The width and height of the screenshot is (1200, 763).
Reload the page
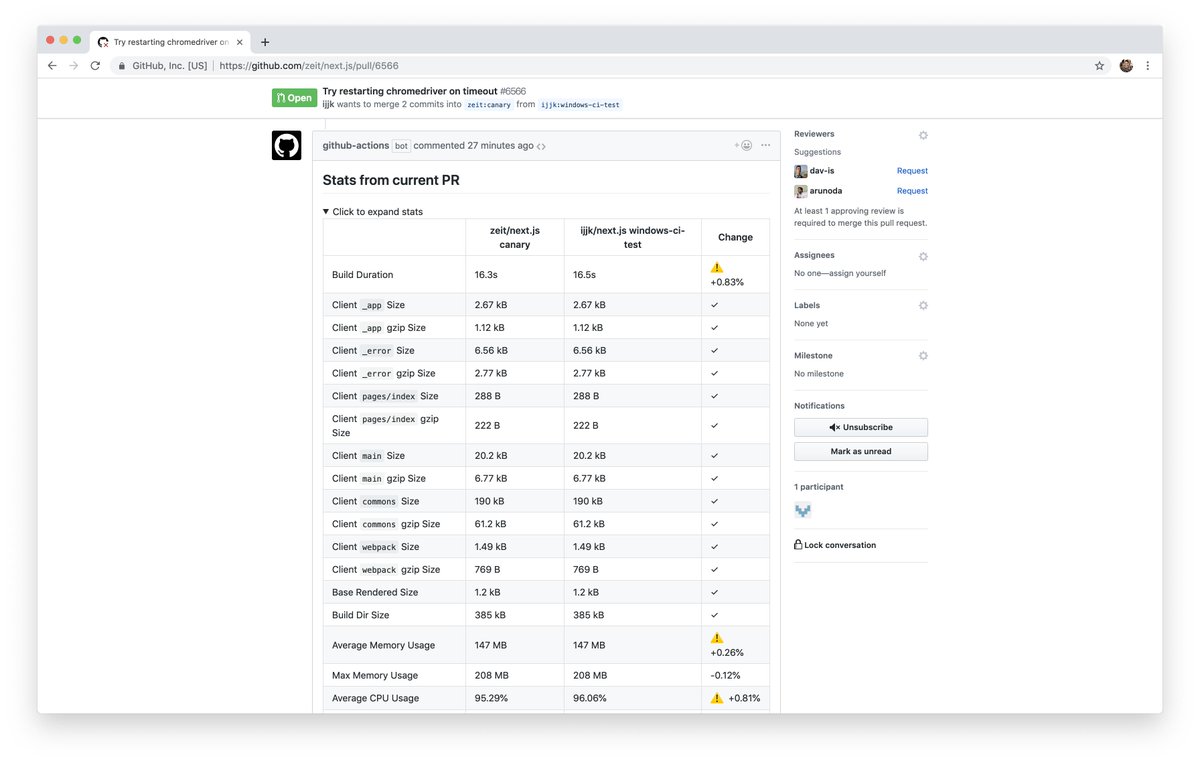pyautogui.click(x=95, y=66)
